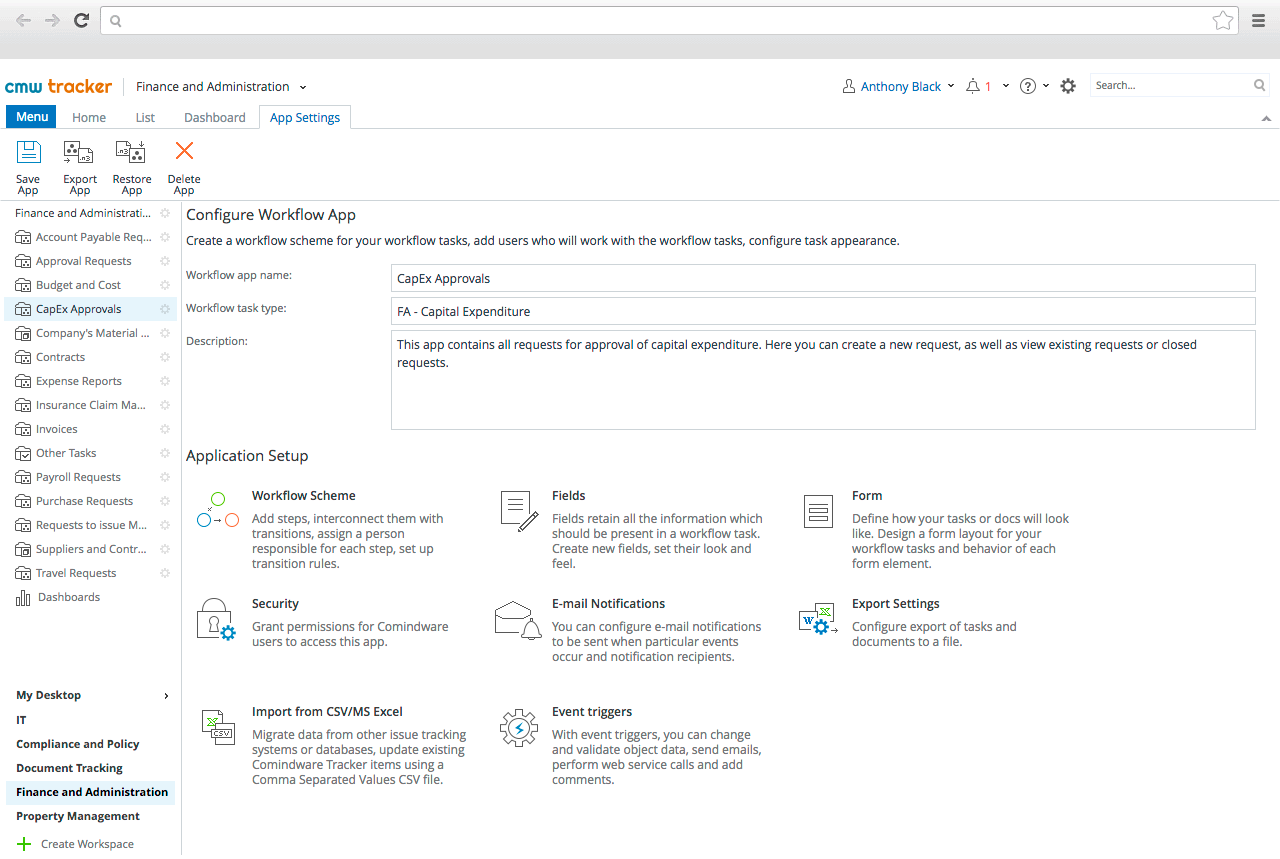Viewport: 1280px width, 859px height.
Task: Open the Workflow Scheme setup icon
Action: point(217,511)
